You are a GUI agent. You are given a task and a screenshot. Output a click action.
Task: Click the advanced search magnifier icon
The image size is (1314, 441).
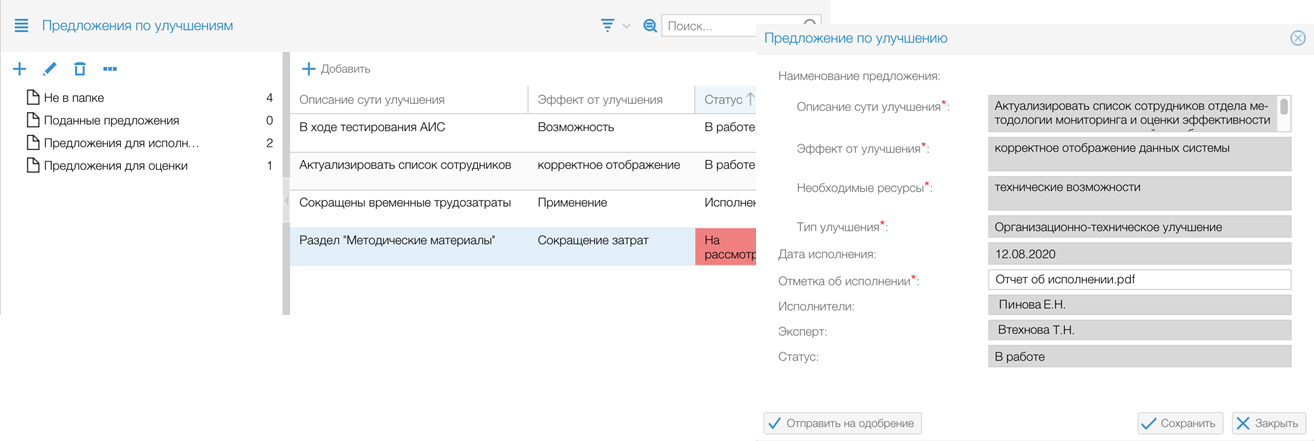pyautogui.click(x=649, y=26)
